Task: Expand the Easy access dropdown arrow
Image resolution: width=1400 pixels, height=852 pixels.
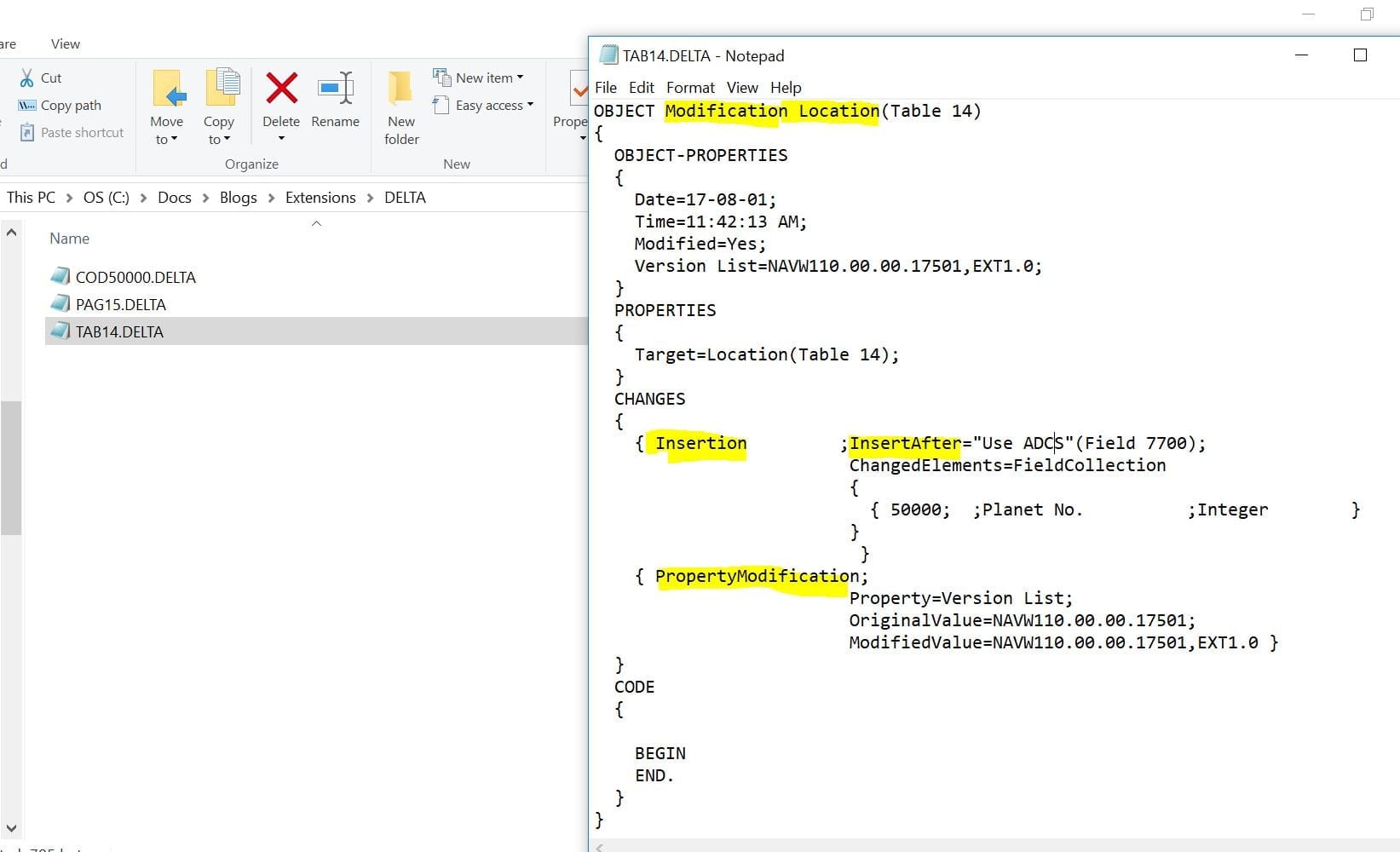Action: pyautogui.click(x=530, y=105)
